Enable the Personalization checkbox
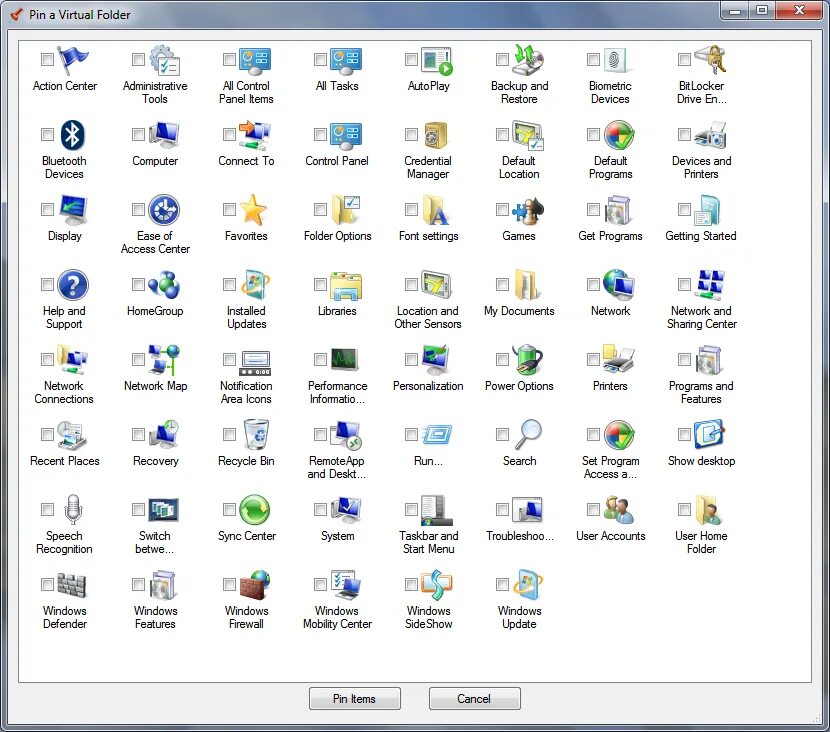Screen dimensions: 830x732 click(411, 360)
